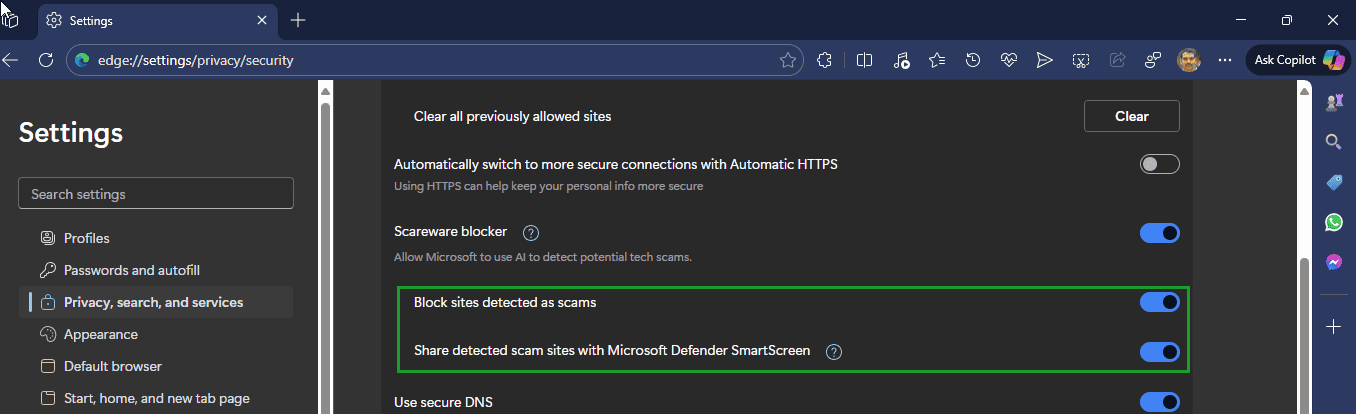Toggle sharing scam sites with SmartScreen
Image resolution: width=1356 pixels, height=414 pixels.
pyautogui.click(x=1159, y=352)
